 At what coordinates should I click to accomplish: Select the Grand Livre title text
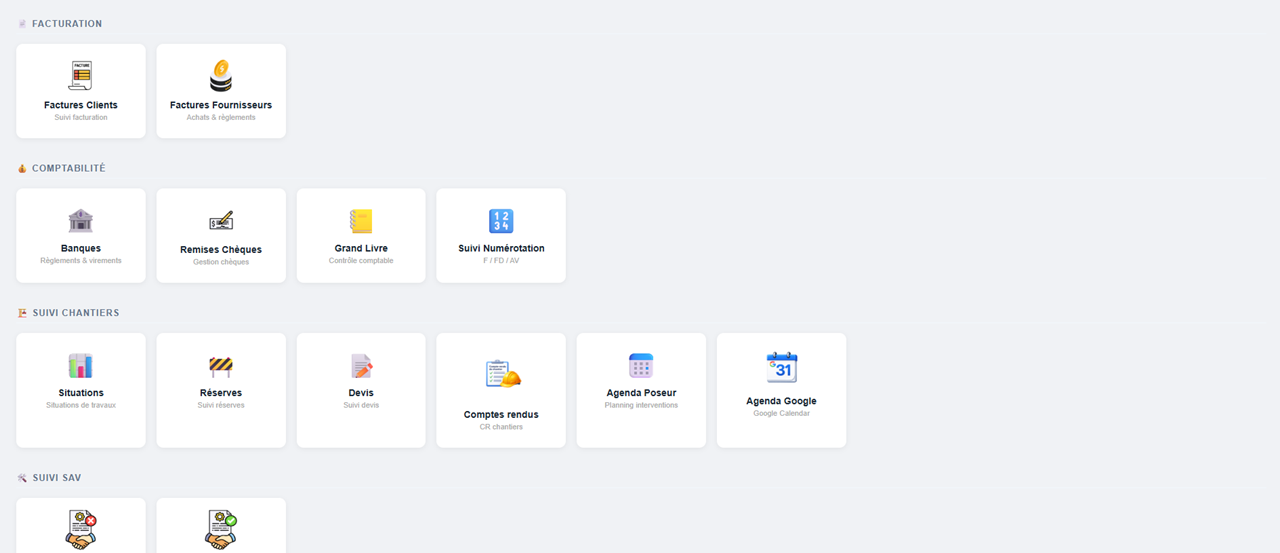coord(361,248)
